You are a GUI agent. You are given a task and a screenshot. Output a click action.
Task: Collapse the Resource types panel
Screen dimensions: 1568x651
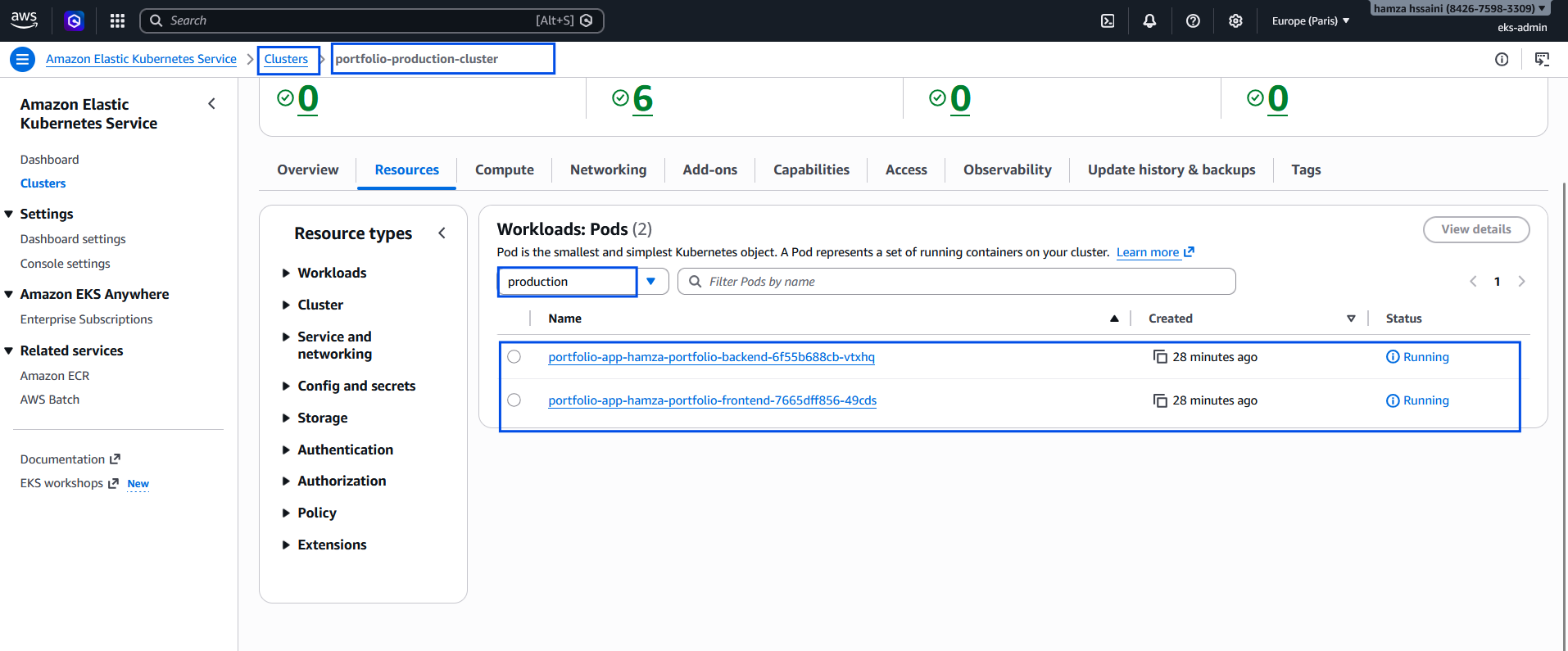pyautogui.click(x=442, y=233)
